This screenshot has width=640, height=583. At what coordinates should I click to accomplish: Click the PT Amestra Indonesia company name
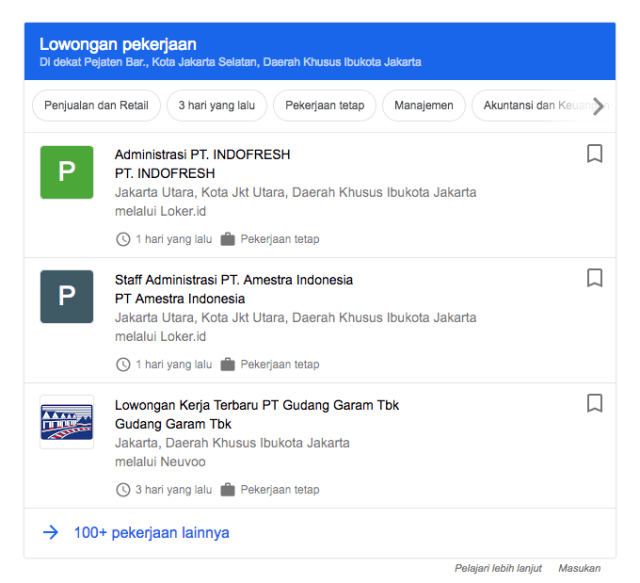180,299
